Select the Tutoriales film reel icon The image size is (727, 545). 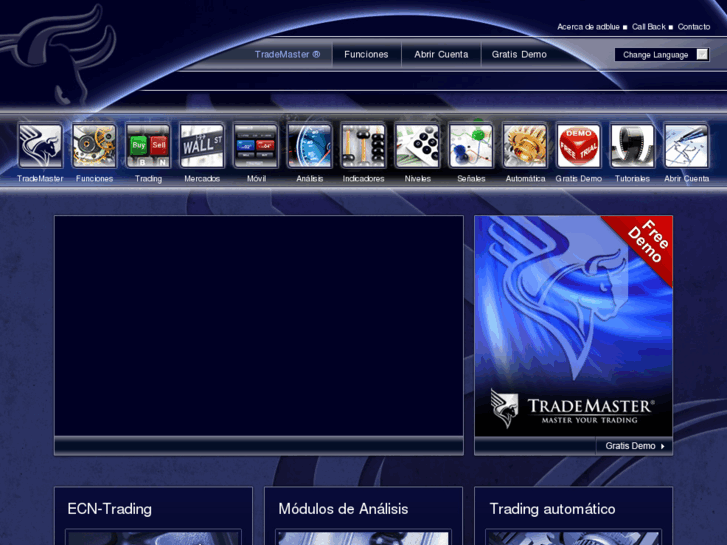click(632, 146)
